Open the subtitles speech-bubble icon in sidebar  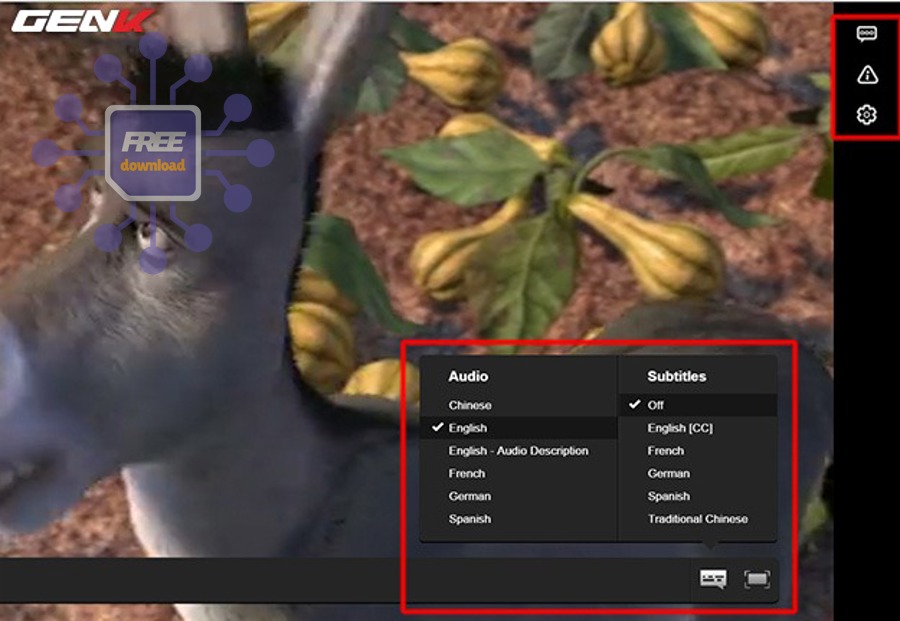pyautogui.click(x=867, y=34)
